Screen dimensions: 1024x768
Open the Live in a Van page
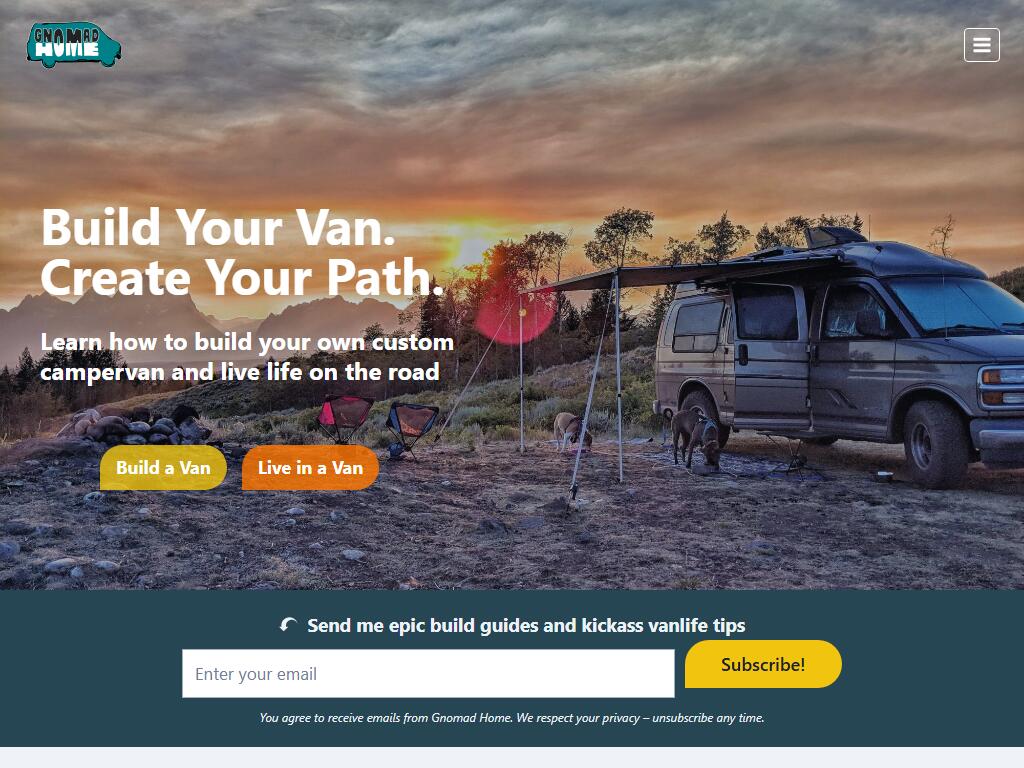310,468
